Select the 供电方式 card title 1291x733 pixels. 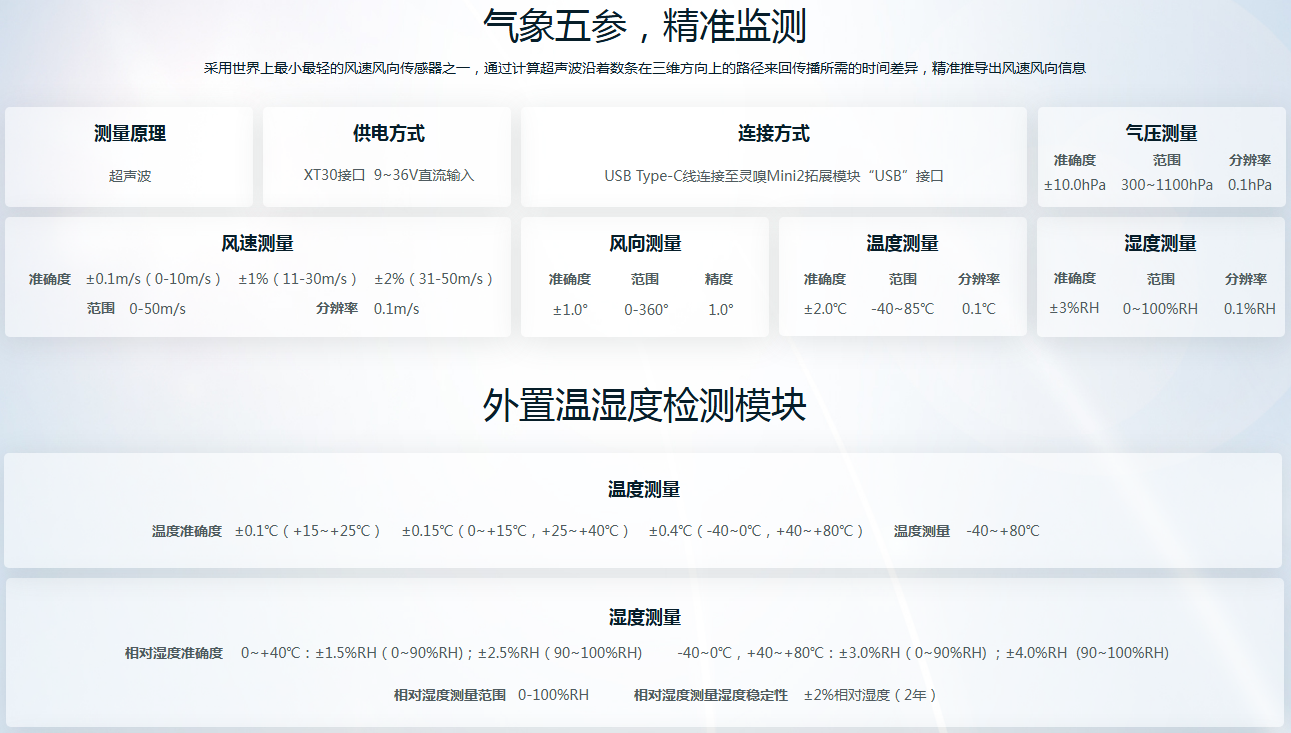point(388,134)
